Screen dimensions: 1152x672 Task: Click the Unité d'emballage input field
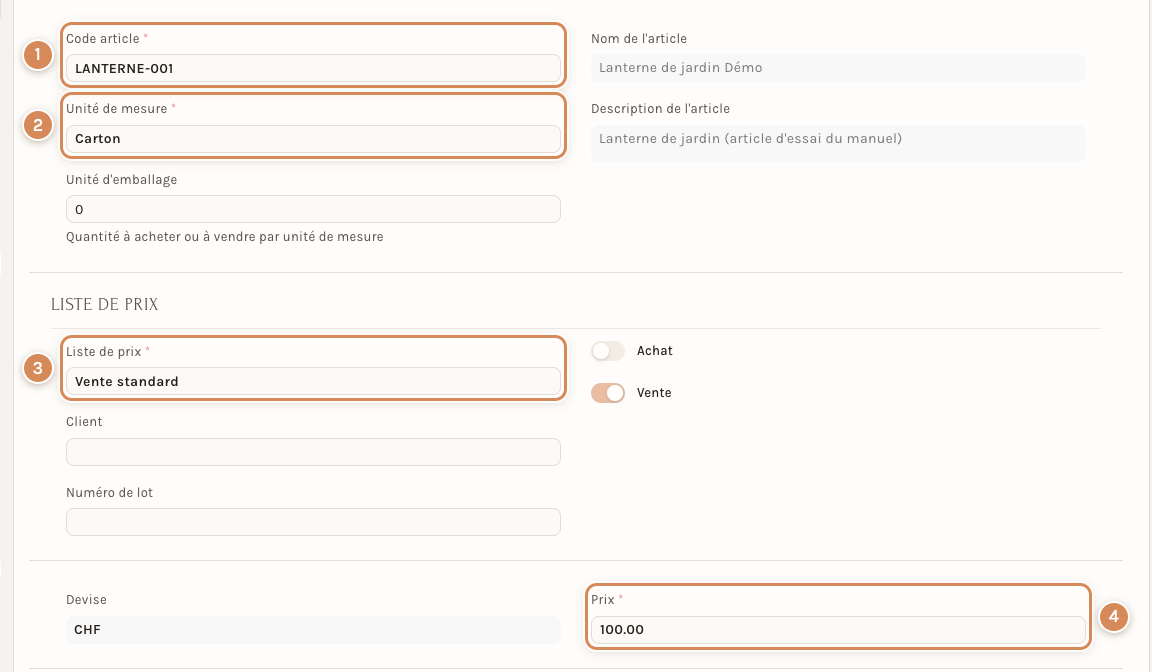point(313,209)
